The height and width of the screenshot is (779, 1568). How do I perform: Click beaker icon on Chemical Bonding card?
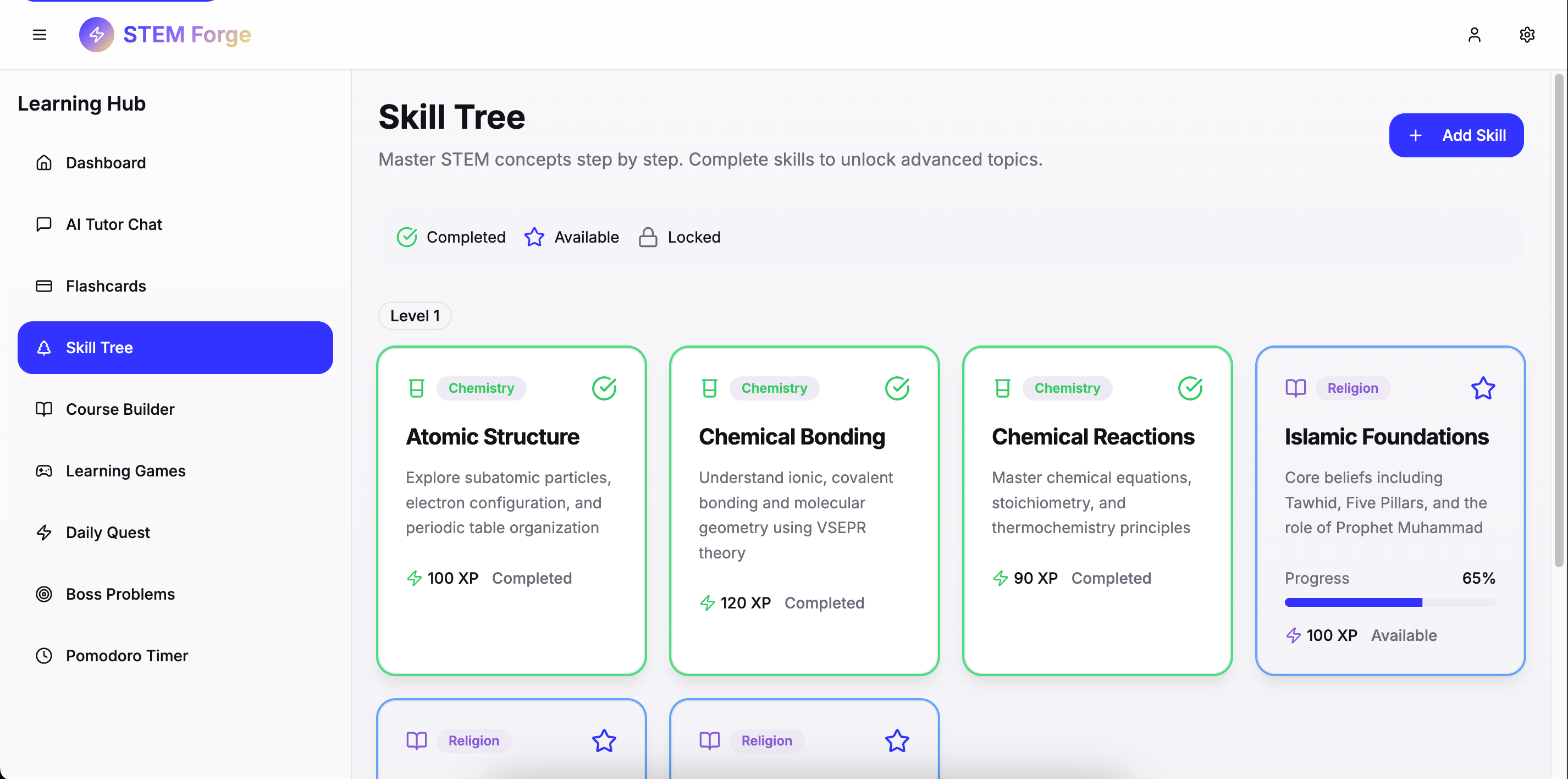[x=709, y=388]
